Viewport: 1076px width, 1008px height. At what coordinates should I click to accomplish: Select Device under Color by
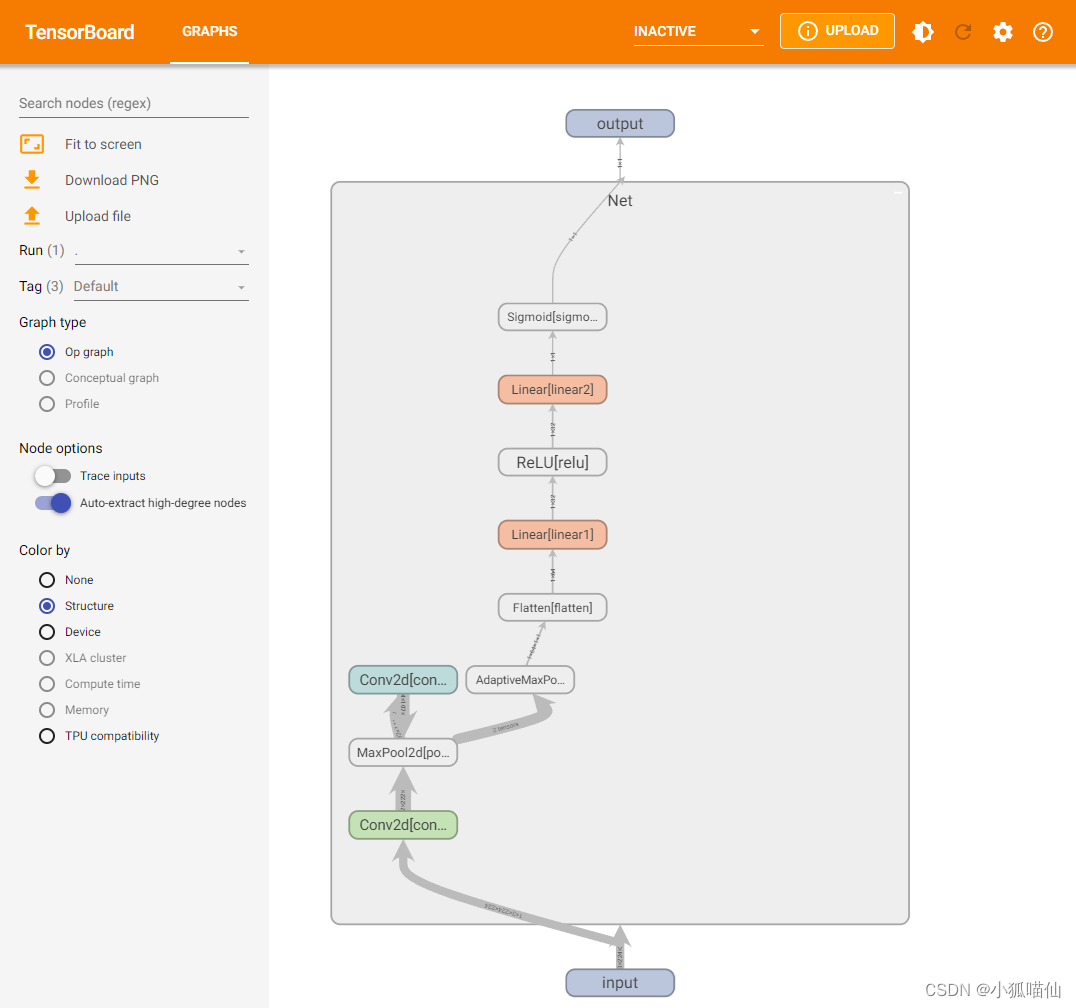47,632
